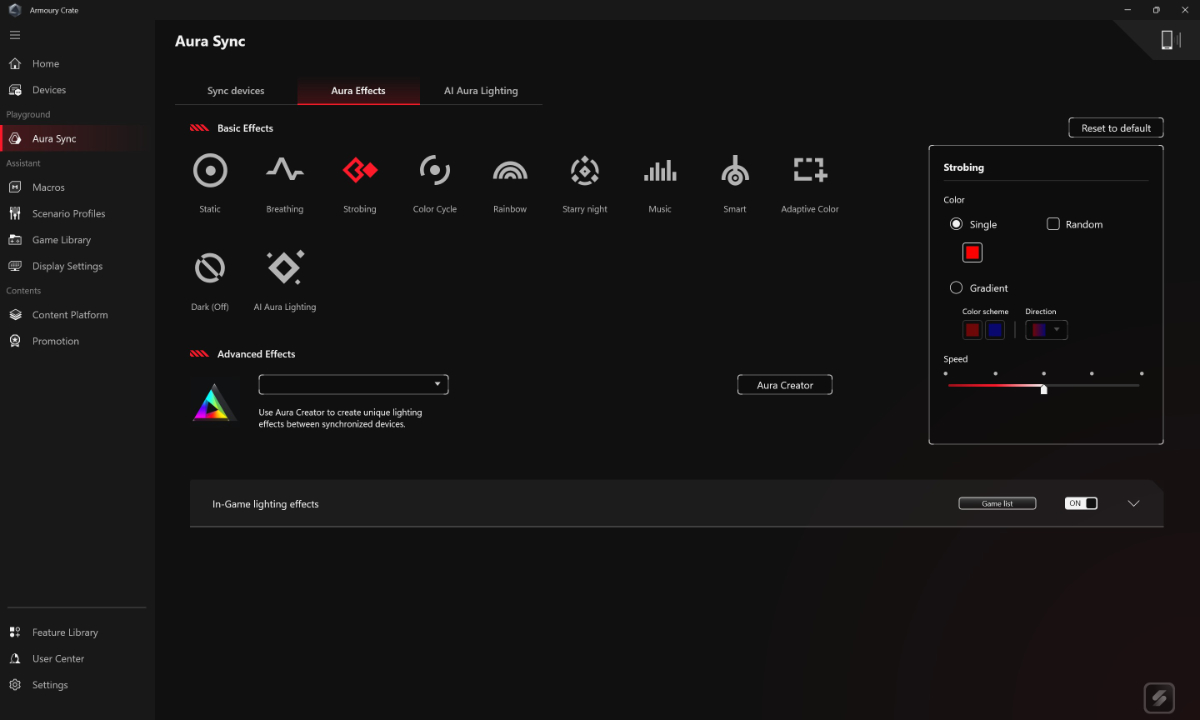This screenshot has height=720, width=1200.
Task: Click the blue gradient scheme swatch
Action: tap(995, 330)
